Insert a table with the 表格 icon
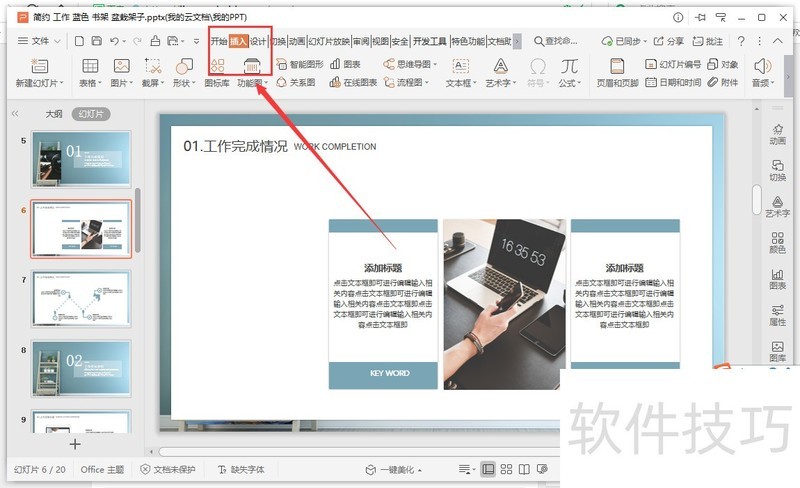Image resolution: width=800 pixels, height=488 pixels. 90,66
